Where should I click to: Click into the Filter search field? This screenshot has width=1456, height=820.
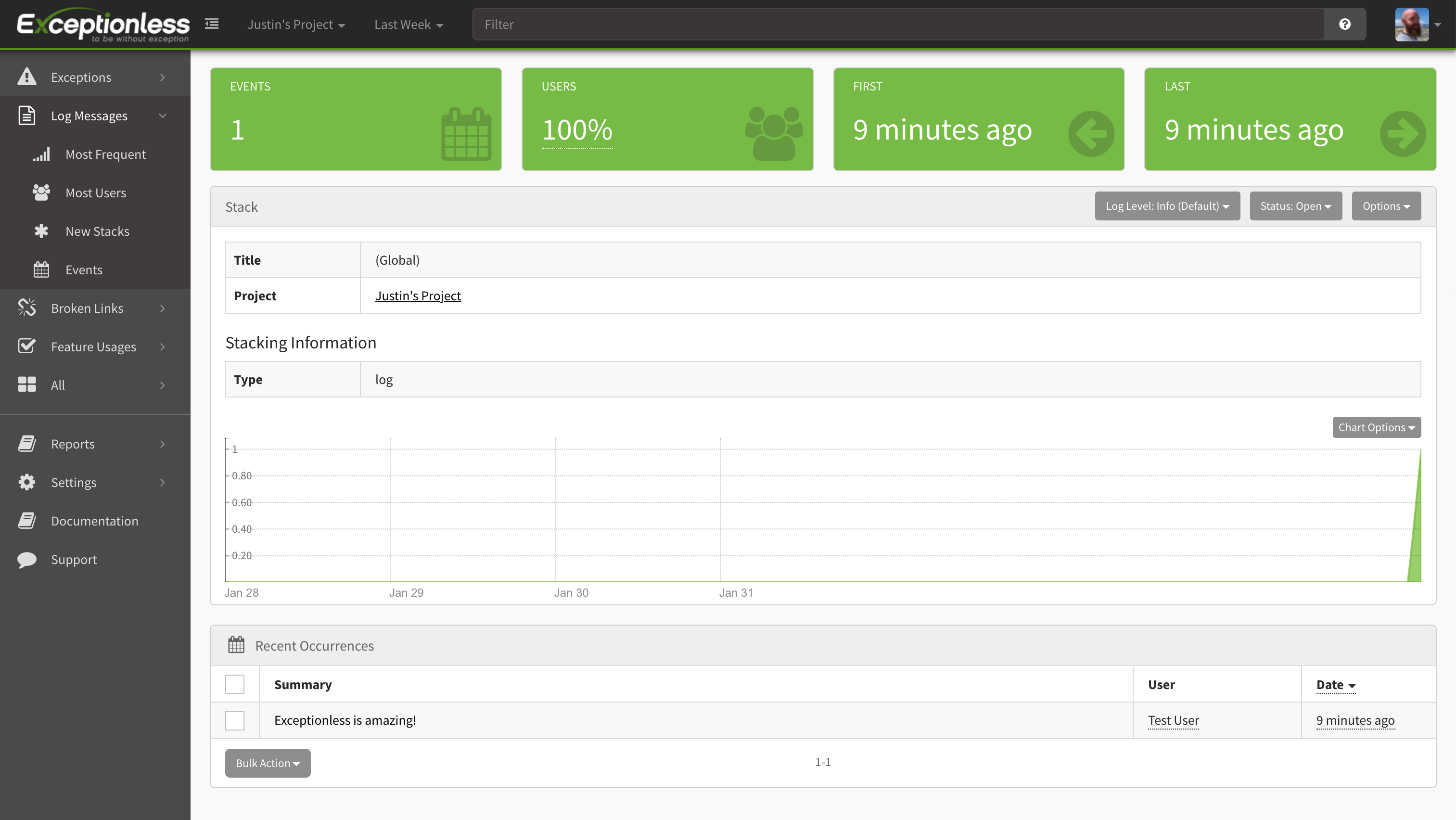[x=897, y=24]
